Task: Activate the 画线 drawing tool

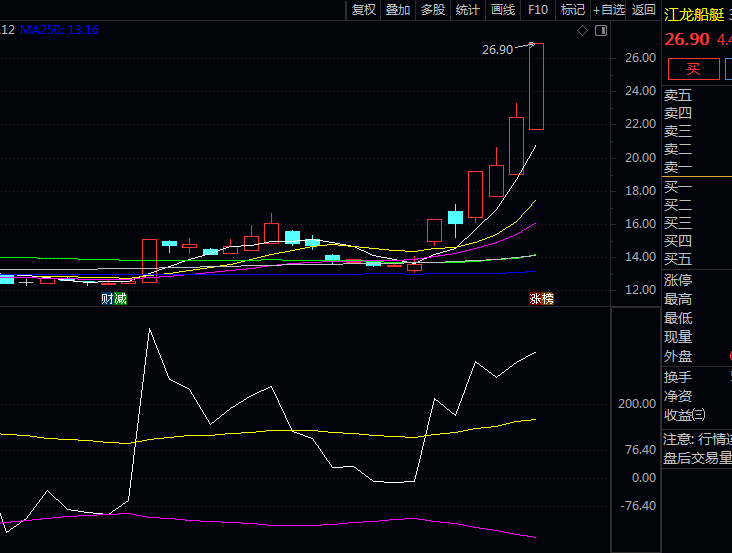Action: click(502, 10)
